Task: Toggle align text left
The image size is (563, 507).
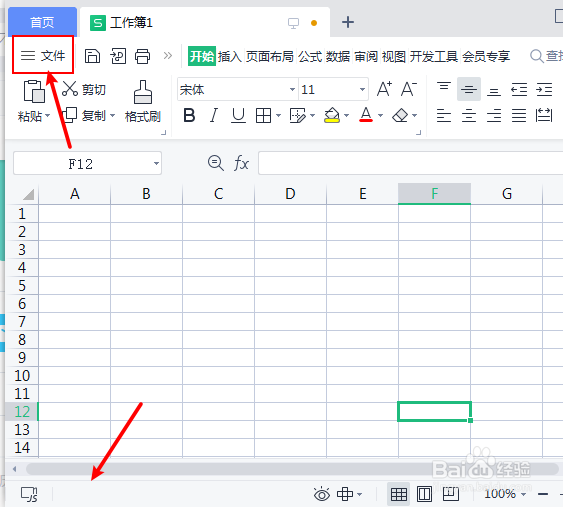Action: pos(444,116)
